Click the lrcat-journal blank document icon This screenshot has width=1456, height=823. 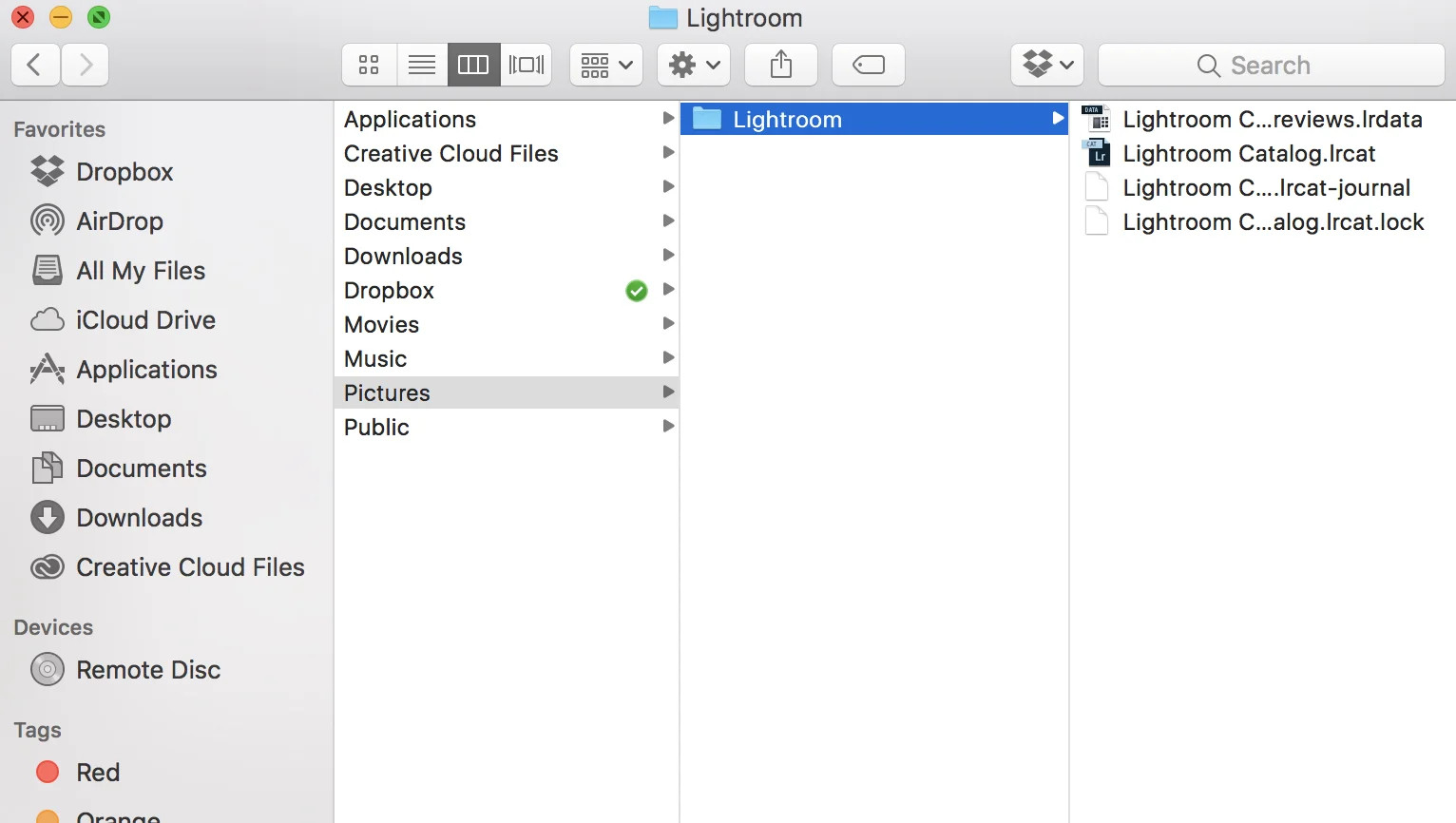tap(1097, 186)
